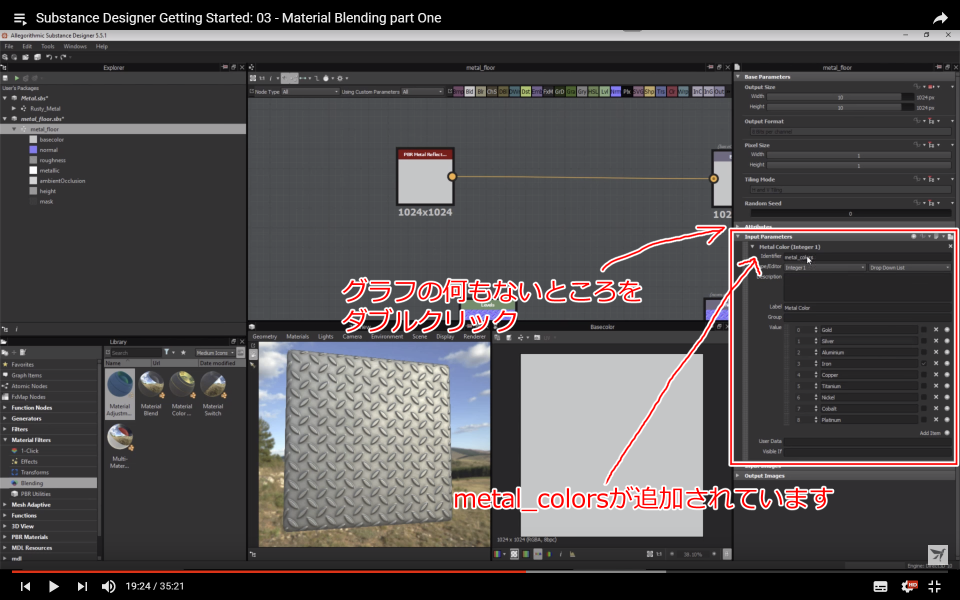Mute the video volume

click(108, 586)
